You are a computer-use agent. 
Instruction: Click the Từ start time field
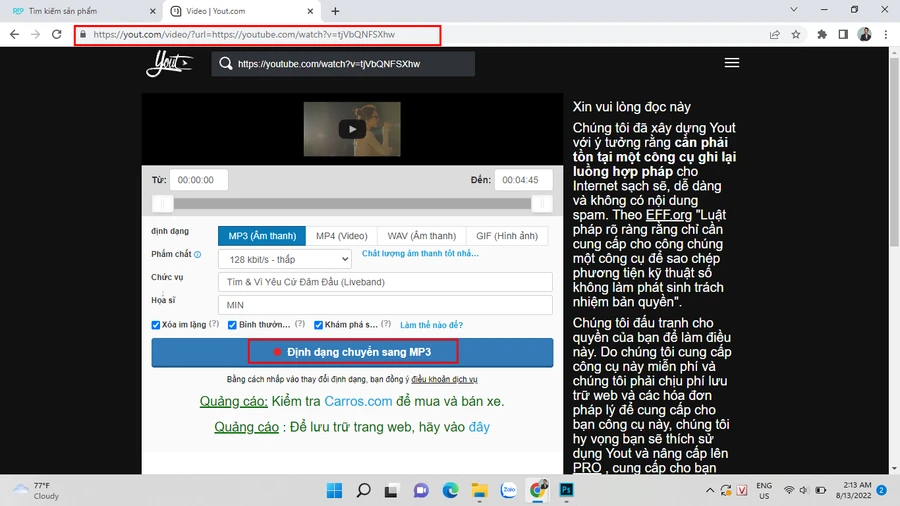tap(199, 180)
